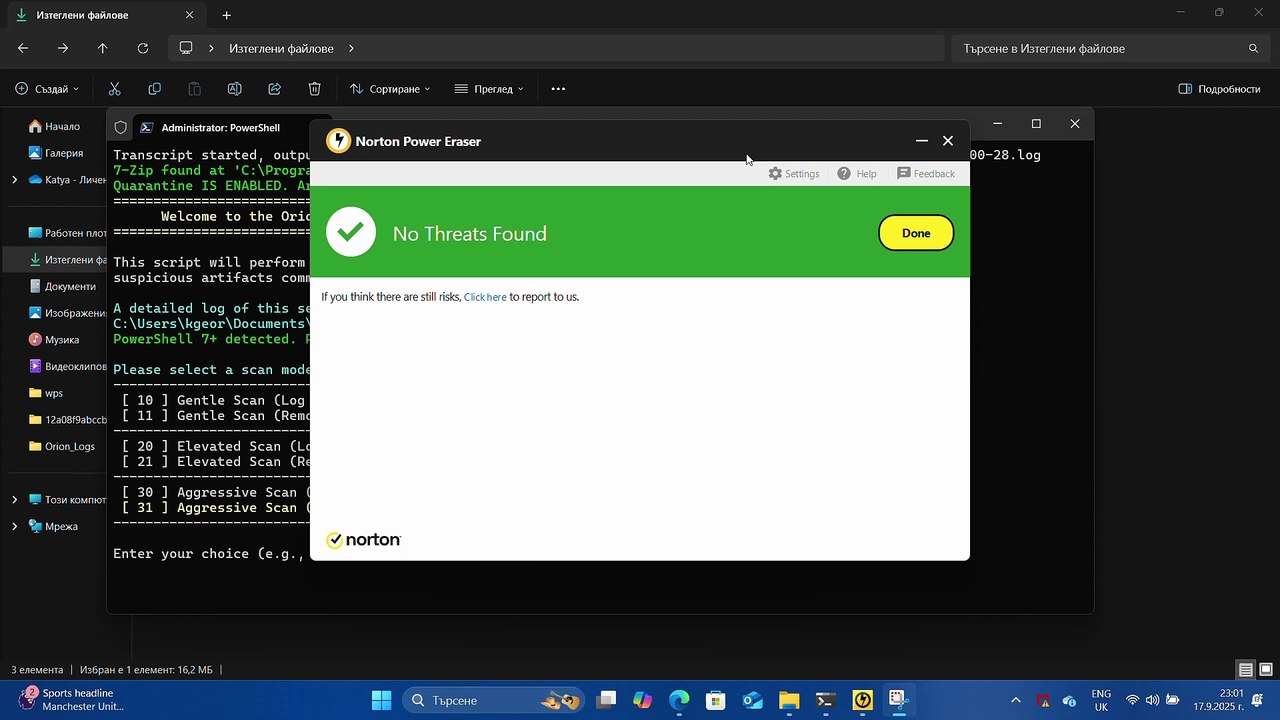Go forward in File Explorer
Screen dimensions: 1280x720
point(63,48)
